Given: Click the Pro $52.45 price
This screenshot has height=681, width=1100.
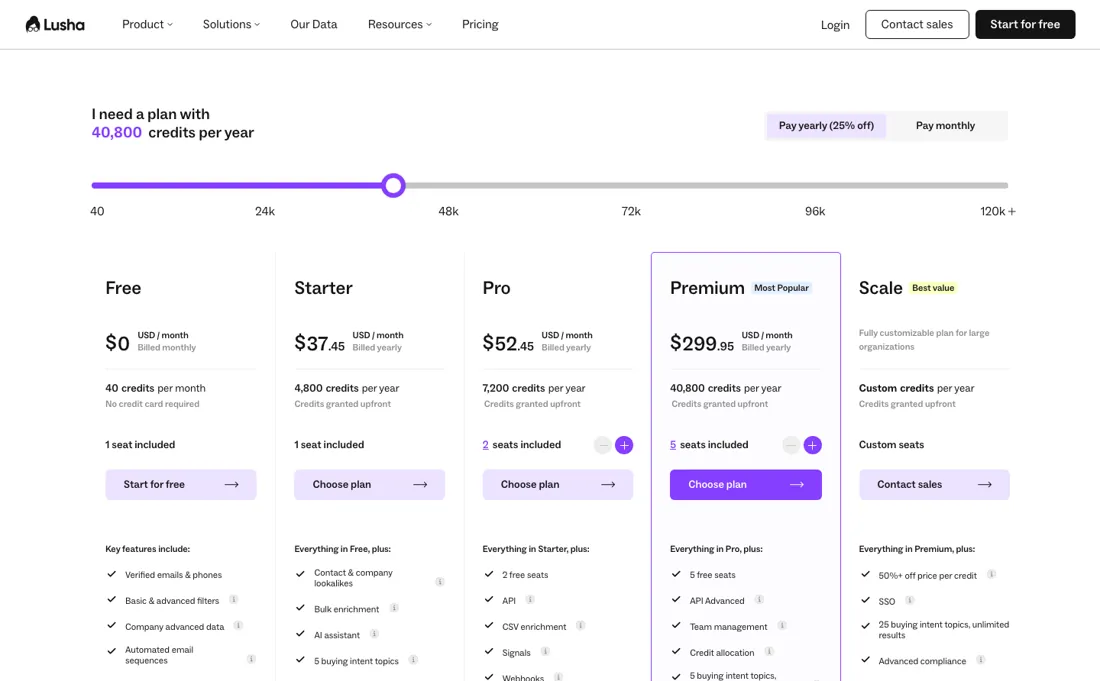Looking at the screenshot, I should (508, 343).
